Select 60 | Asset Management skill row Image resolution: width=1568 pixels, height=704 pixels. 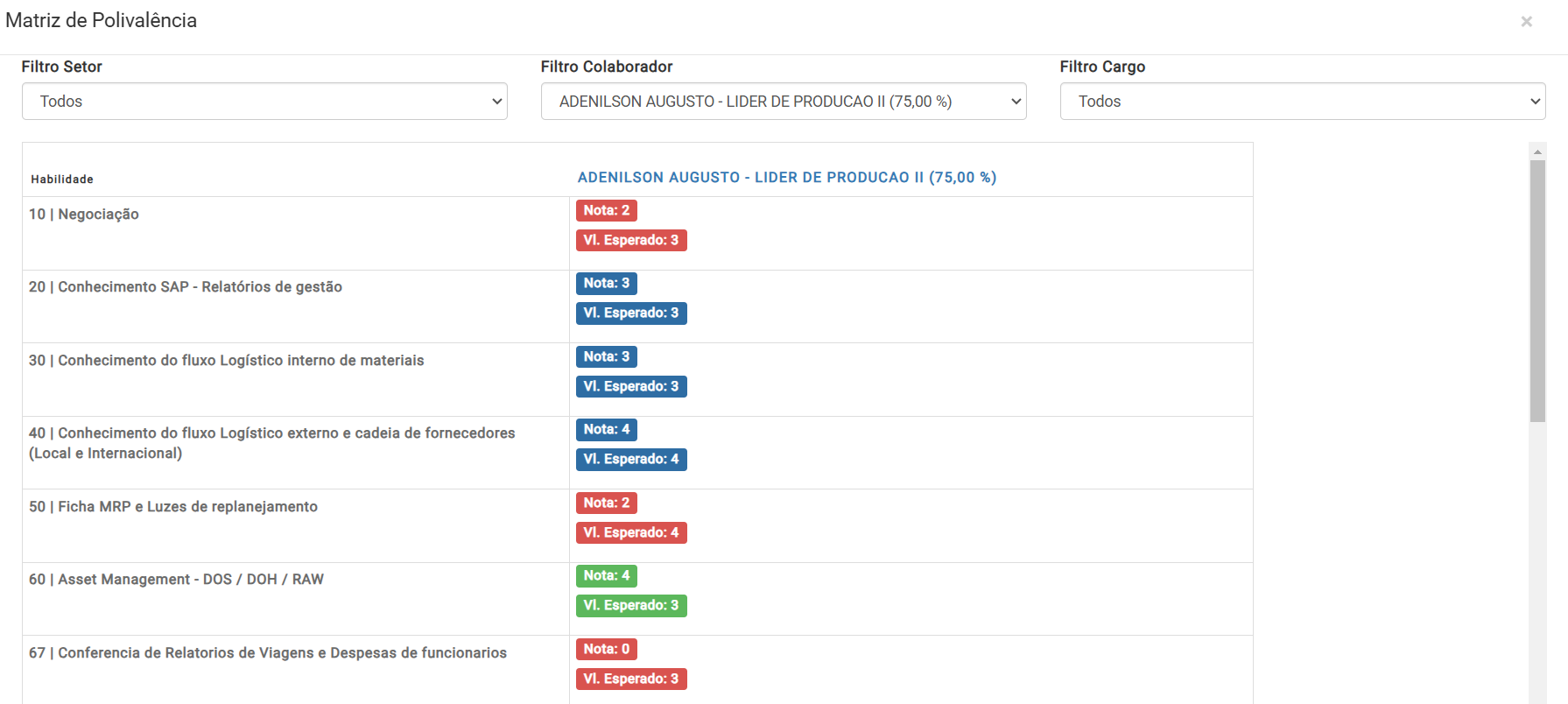(x=176, y=580)
